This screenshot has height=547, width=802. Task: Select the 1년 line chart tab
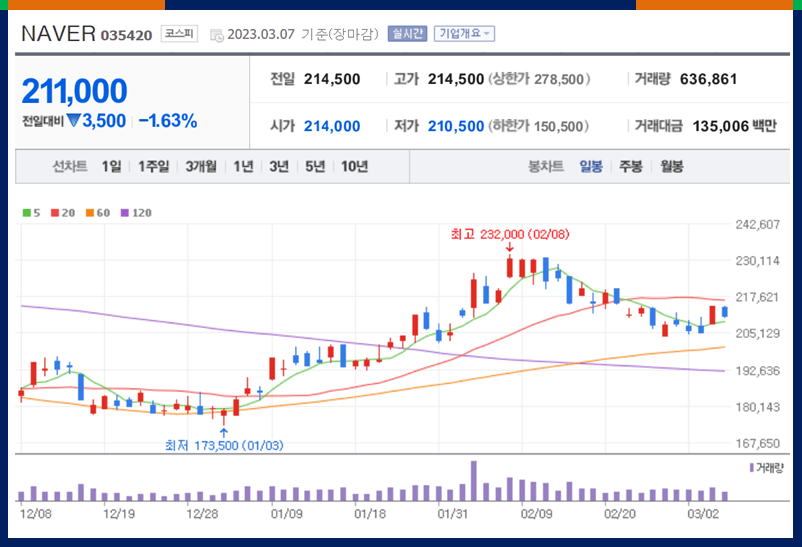coord(243,166)
